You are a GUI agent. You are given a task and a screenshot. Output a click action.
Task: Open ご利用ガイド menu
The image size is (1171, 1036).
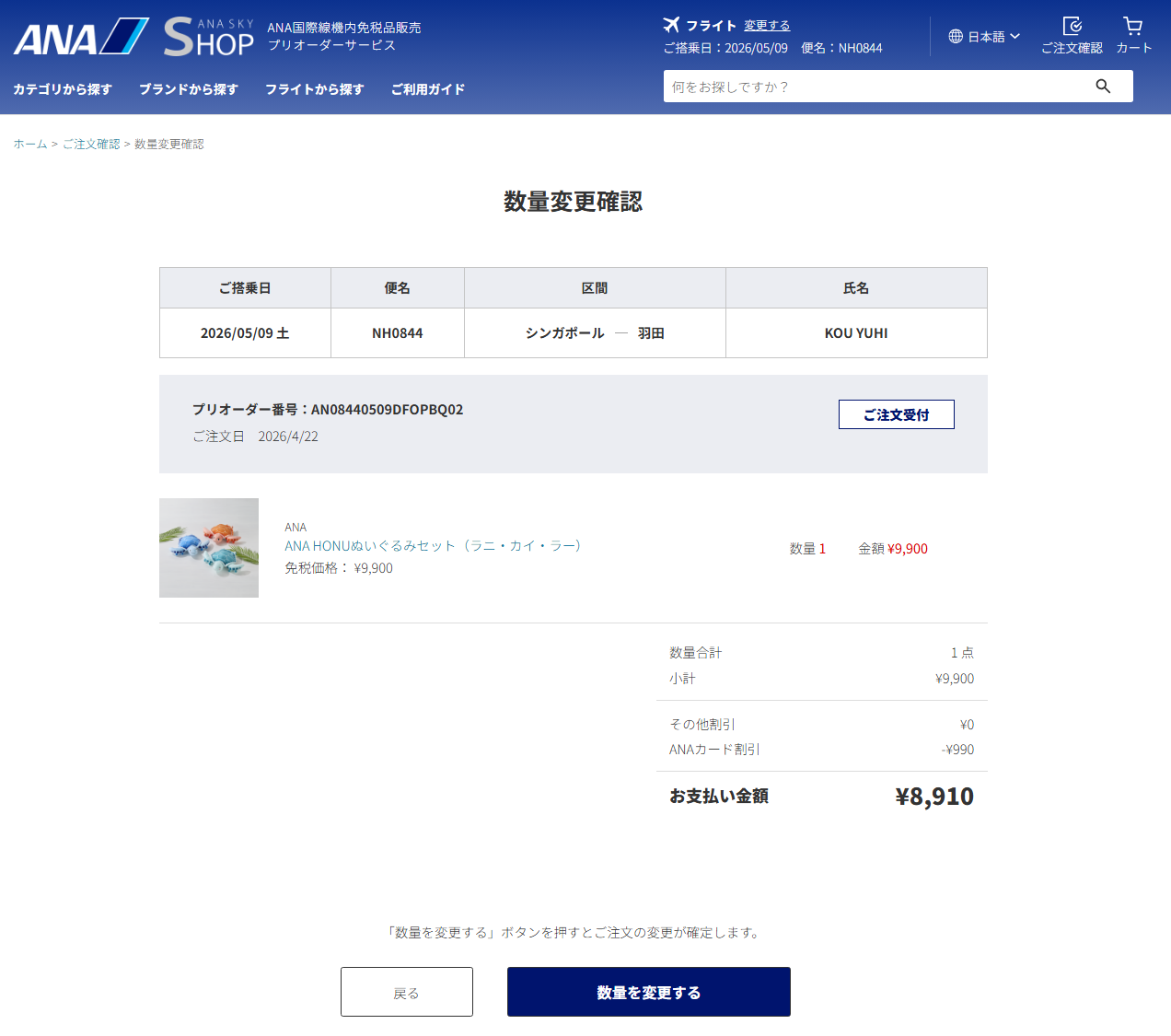pyautogui.click(x=428, y=89)
